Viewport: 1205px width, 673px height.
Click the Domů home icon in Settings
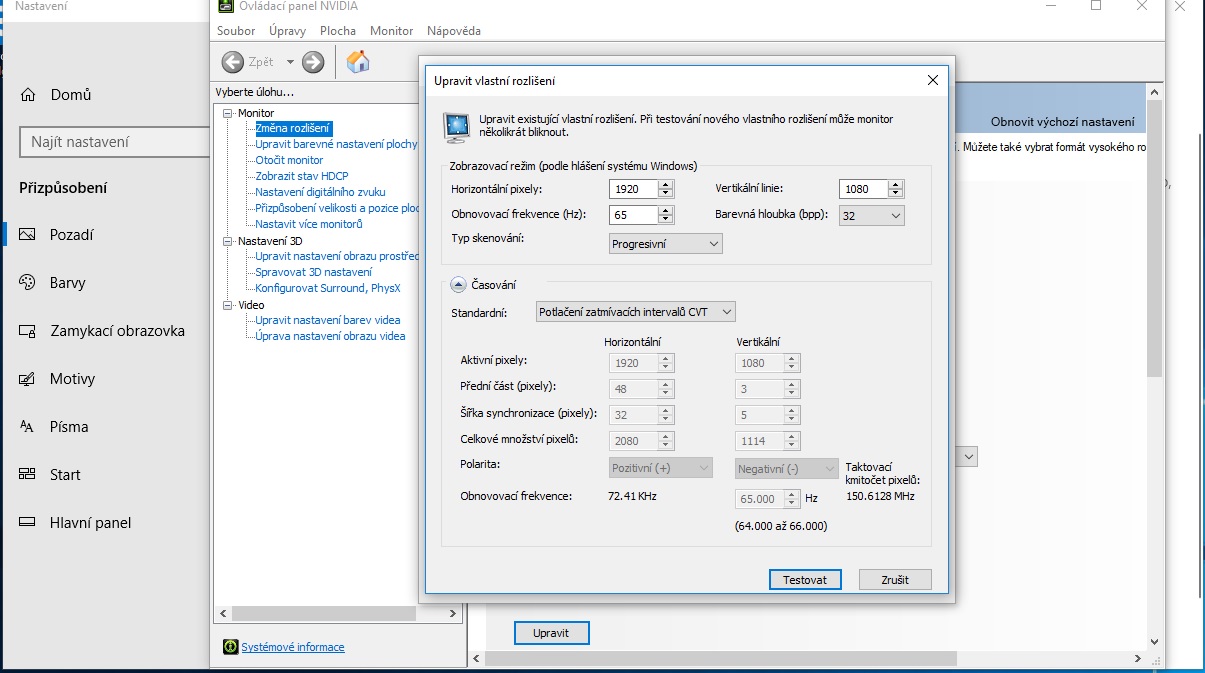[x=28, y=95]
